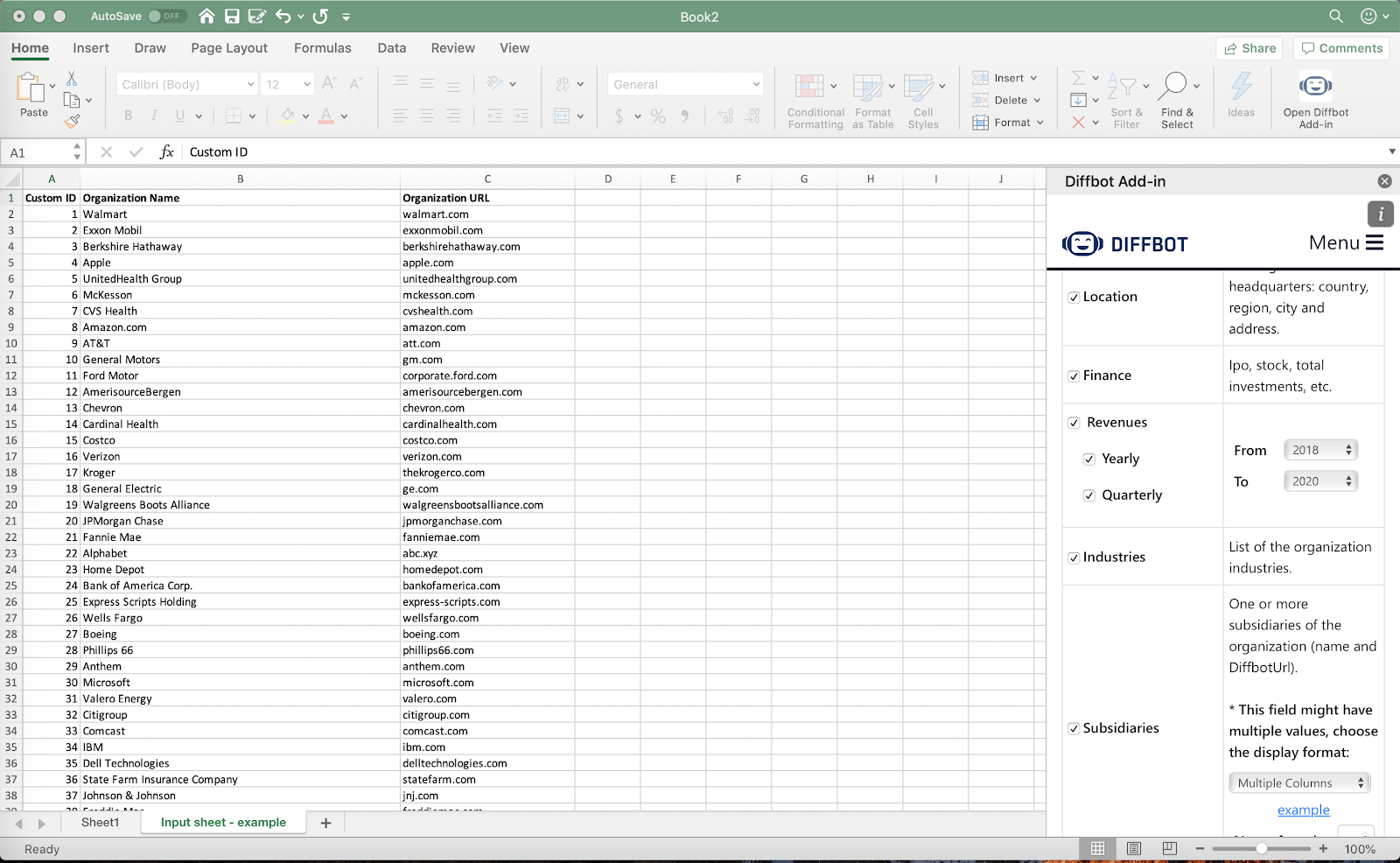Select cell containing walmart.com
This screenshot has width=1400, height=863.
coord(487,214)
